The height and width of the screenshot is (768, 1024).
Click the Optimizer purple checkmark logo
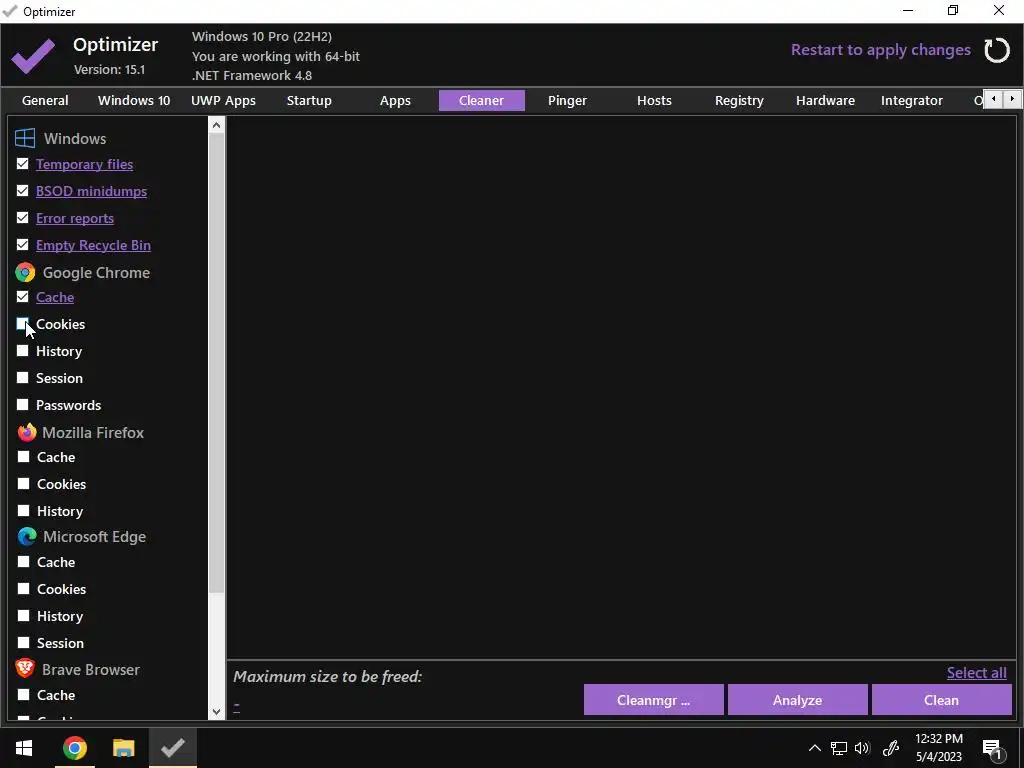click(x=33, y=56)
